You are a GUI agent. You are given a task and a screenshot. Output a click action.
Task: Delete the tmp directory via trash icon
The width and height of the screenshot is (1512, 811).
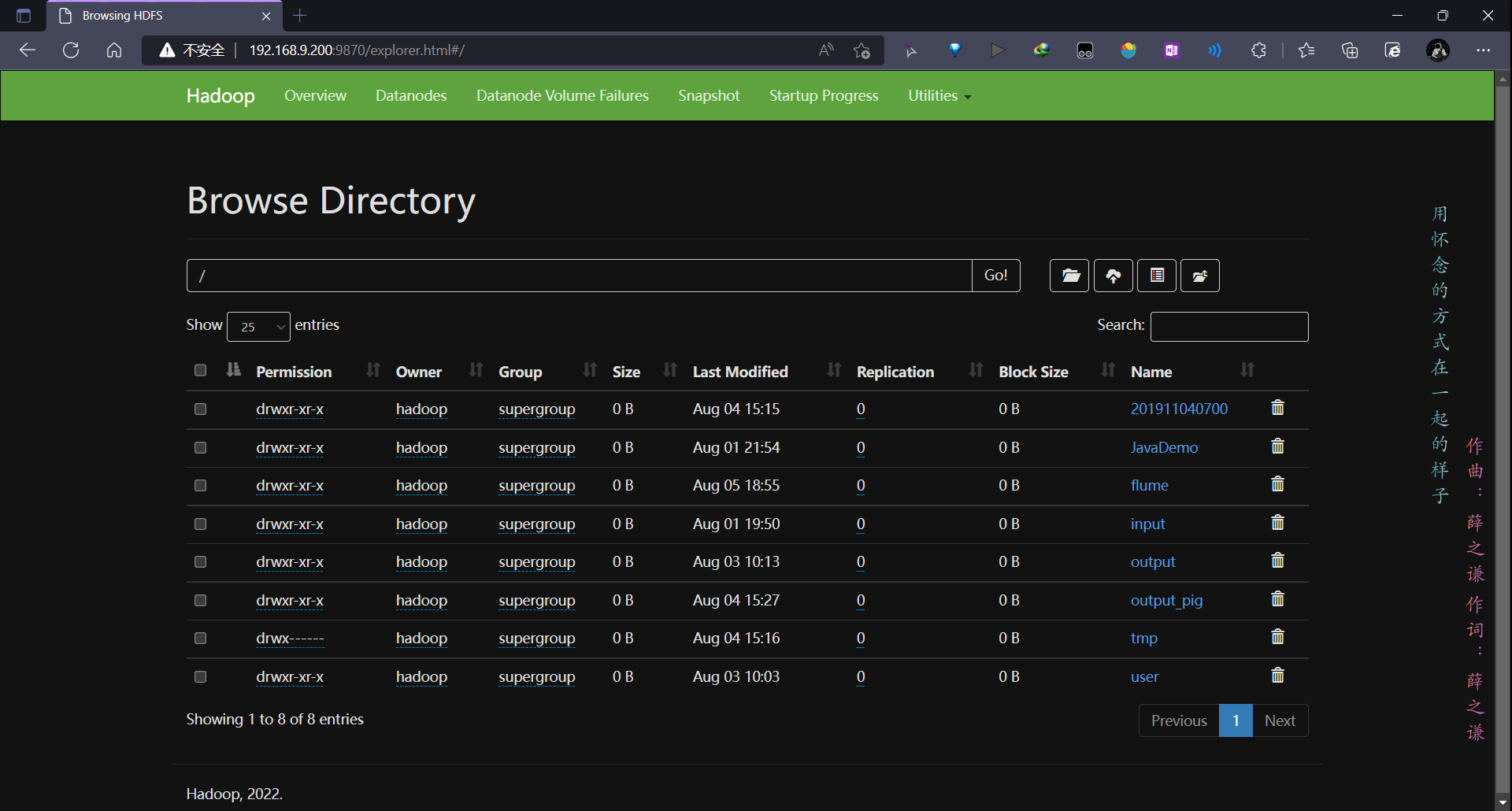point(1277,637)
